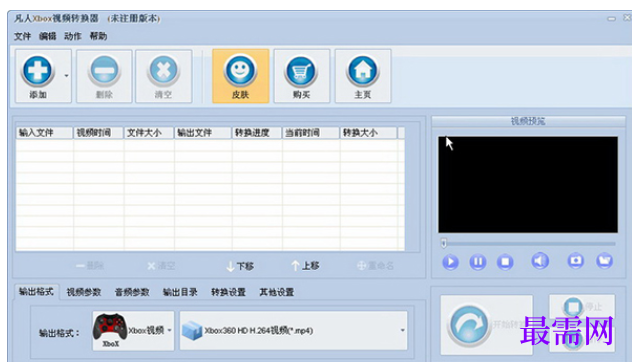Screen dimensions: 632x362
Task: Click the 添加 (add) plus icon
Action: pos(38,71)
